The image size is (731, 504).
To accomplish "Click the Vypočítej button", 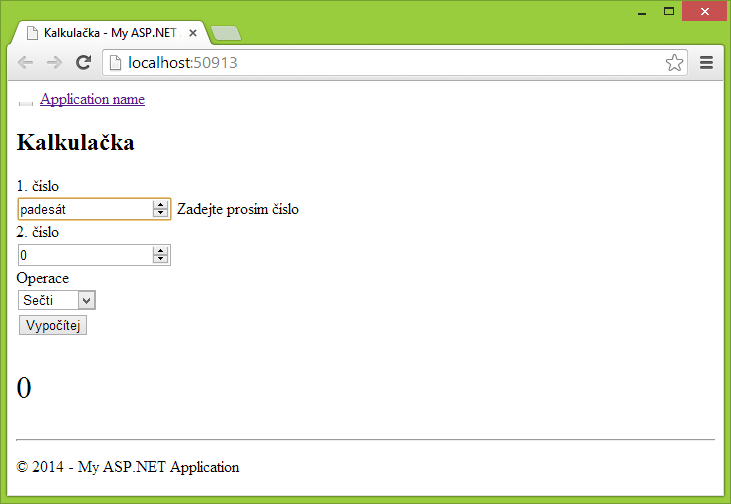I will 53,325.
